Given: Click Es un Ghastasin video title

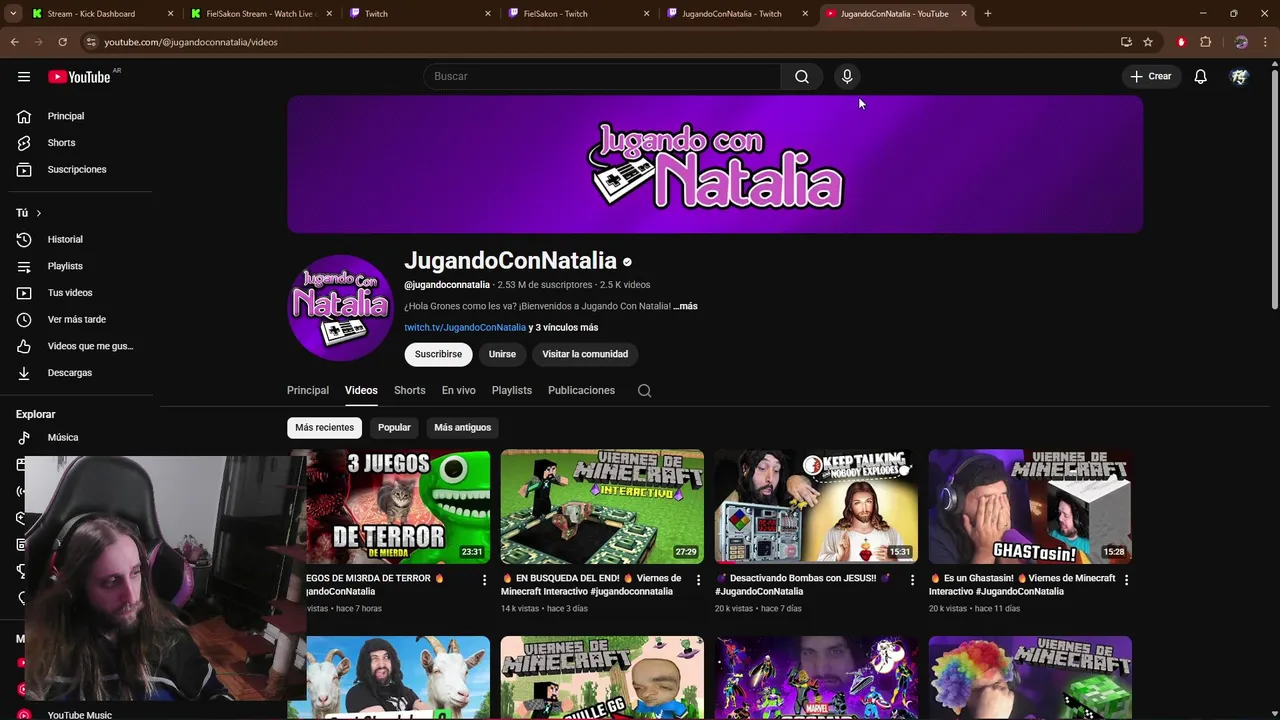Looking at the screenshot, I should (1022, 585).
